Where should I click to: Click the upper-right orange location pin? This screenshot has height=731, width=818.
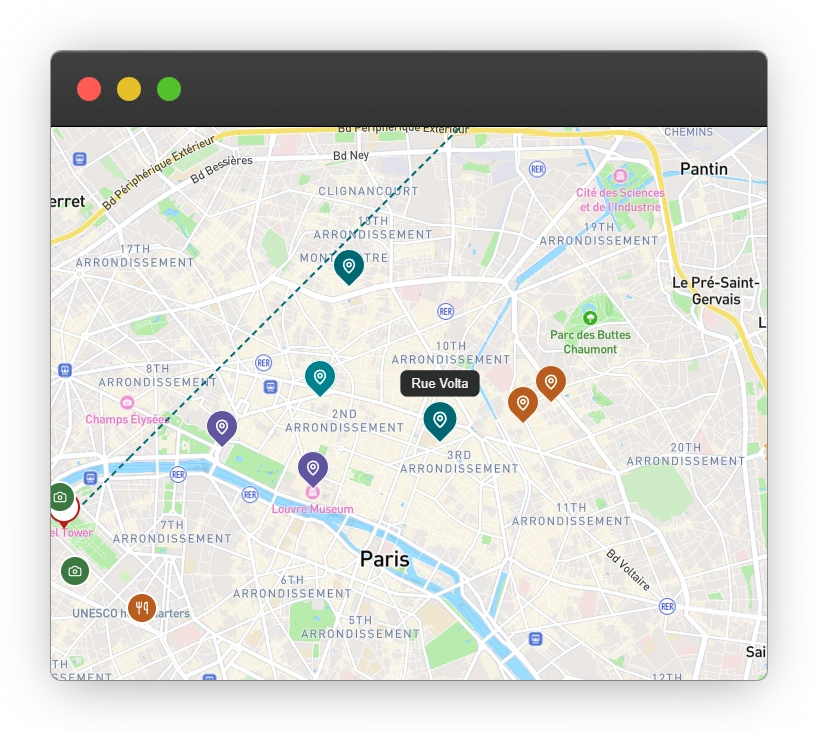(551, 382)
